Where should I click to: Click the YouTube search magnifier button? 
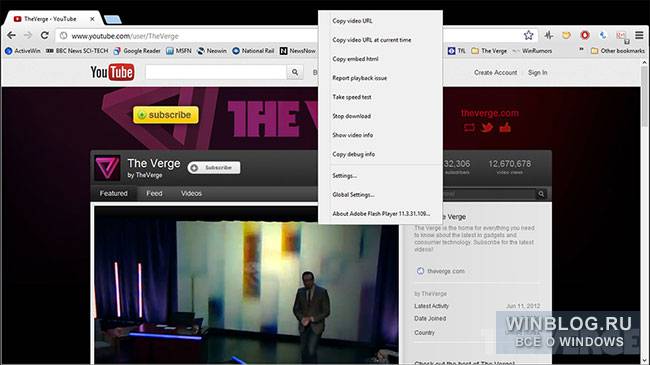pos(295,72)
